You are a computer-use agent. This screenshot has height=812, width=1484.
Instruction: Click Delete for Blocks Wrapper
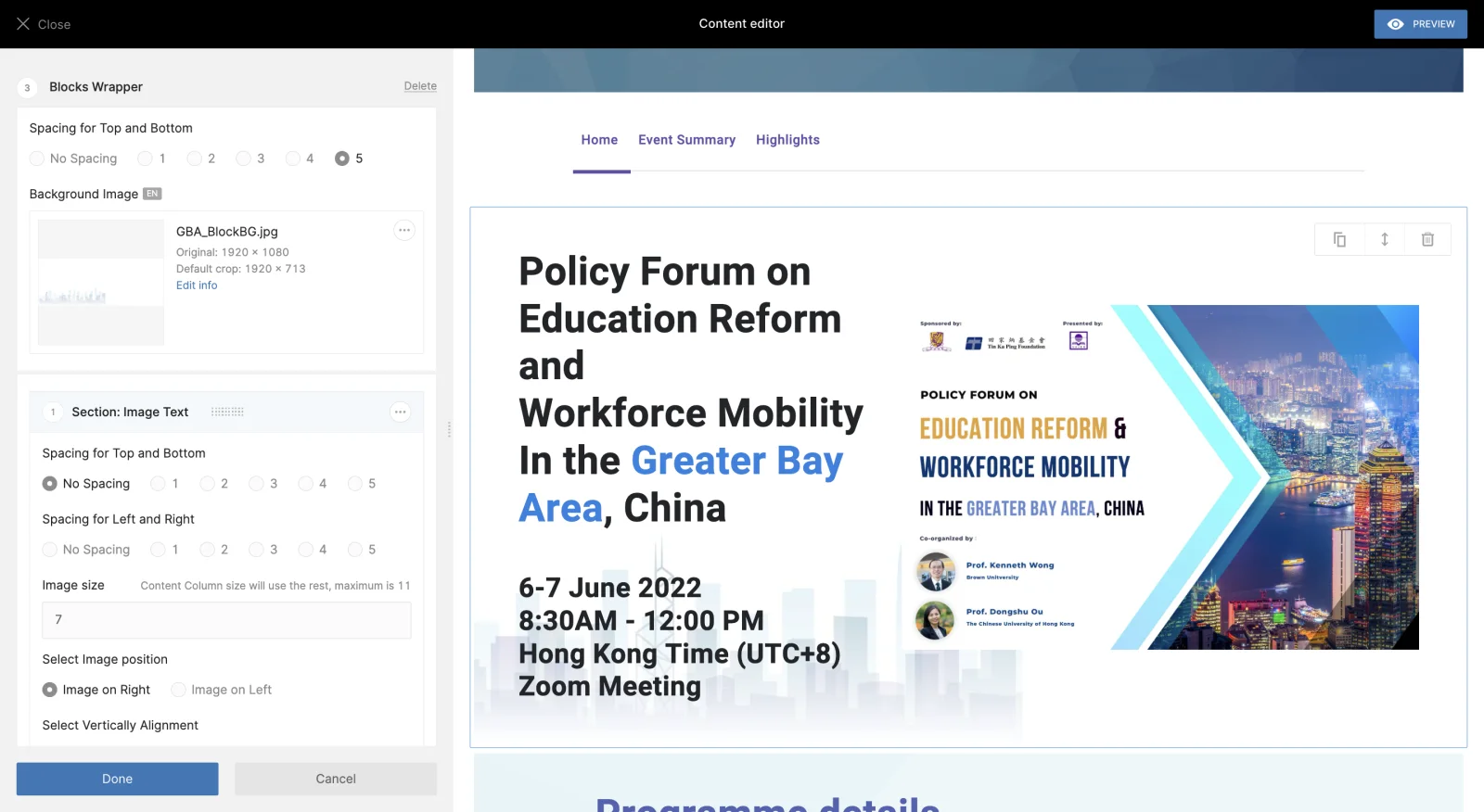pyautogui.click(x=420, y=86)
